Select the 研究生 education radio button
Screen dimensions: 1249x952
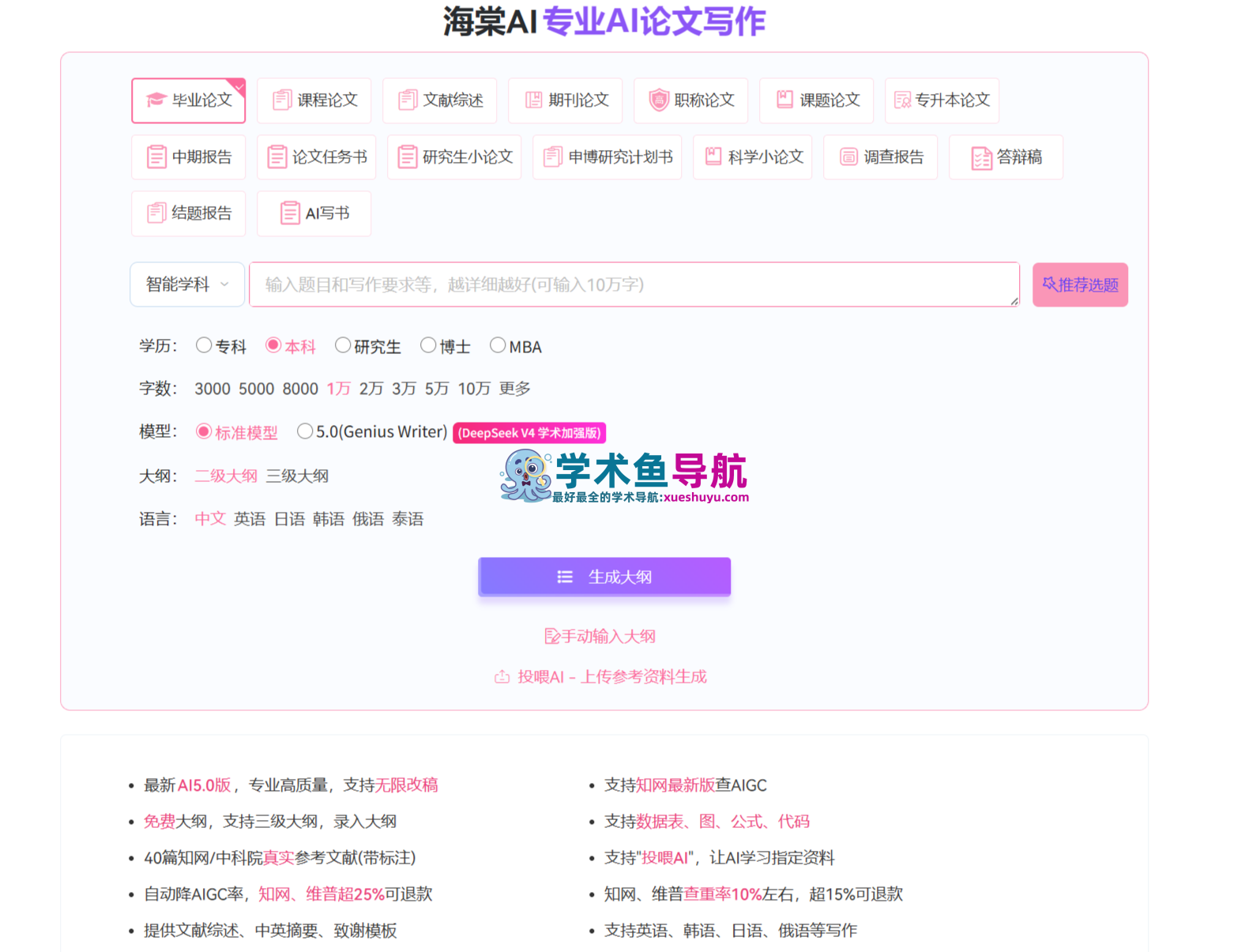pyautogui.click(x=343, y=345)
